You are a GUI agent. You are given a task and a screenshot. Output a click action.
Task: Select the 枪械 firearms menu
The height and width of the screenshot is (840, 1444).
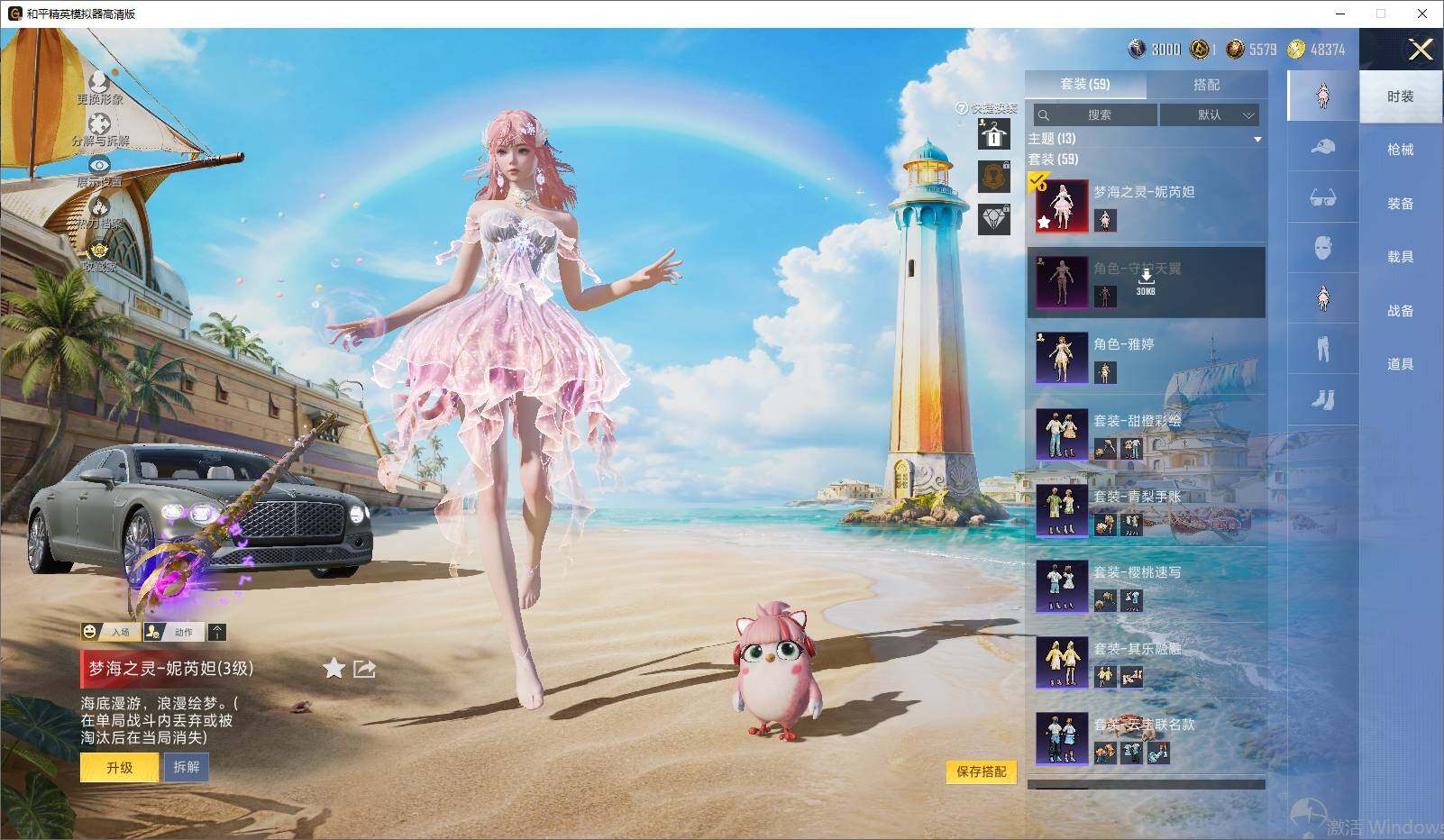pos(1401,150)
